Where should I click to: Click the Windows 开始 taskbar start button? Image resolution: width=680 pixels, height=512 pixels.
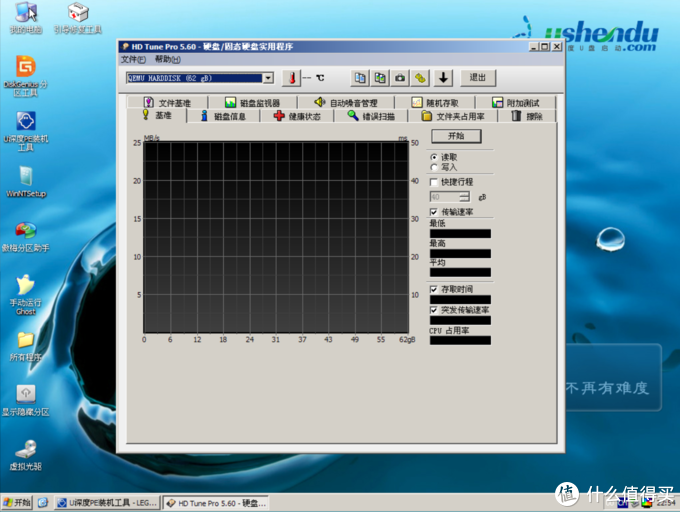click(17, 502)
